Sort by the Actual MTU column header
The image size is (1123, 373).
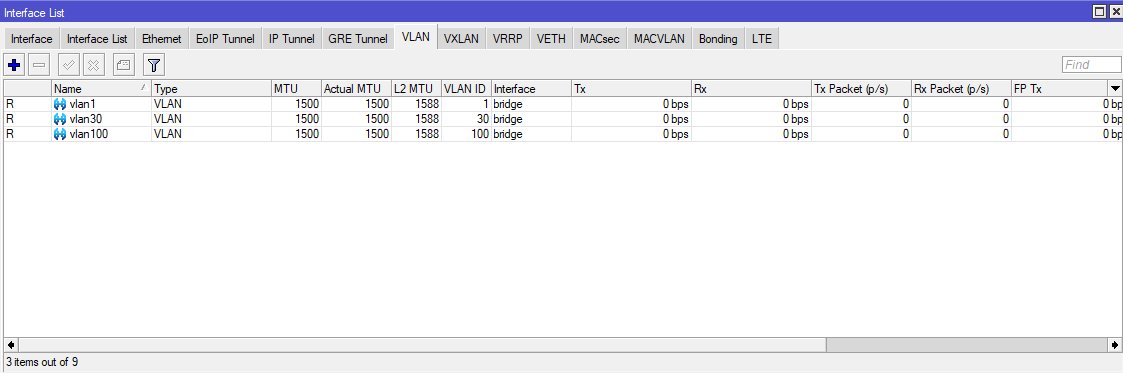tap(356, 89)
